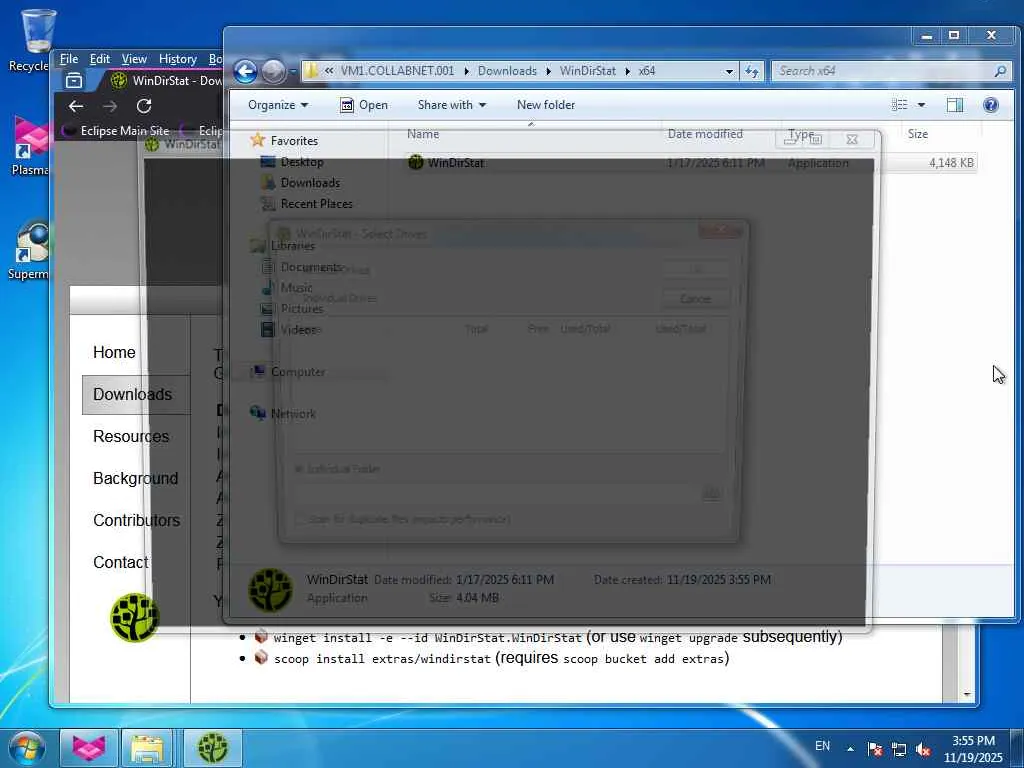Select Computer in navigation pane

click(x=289, y=372)
